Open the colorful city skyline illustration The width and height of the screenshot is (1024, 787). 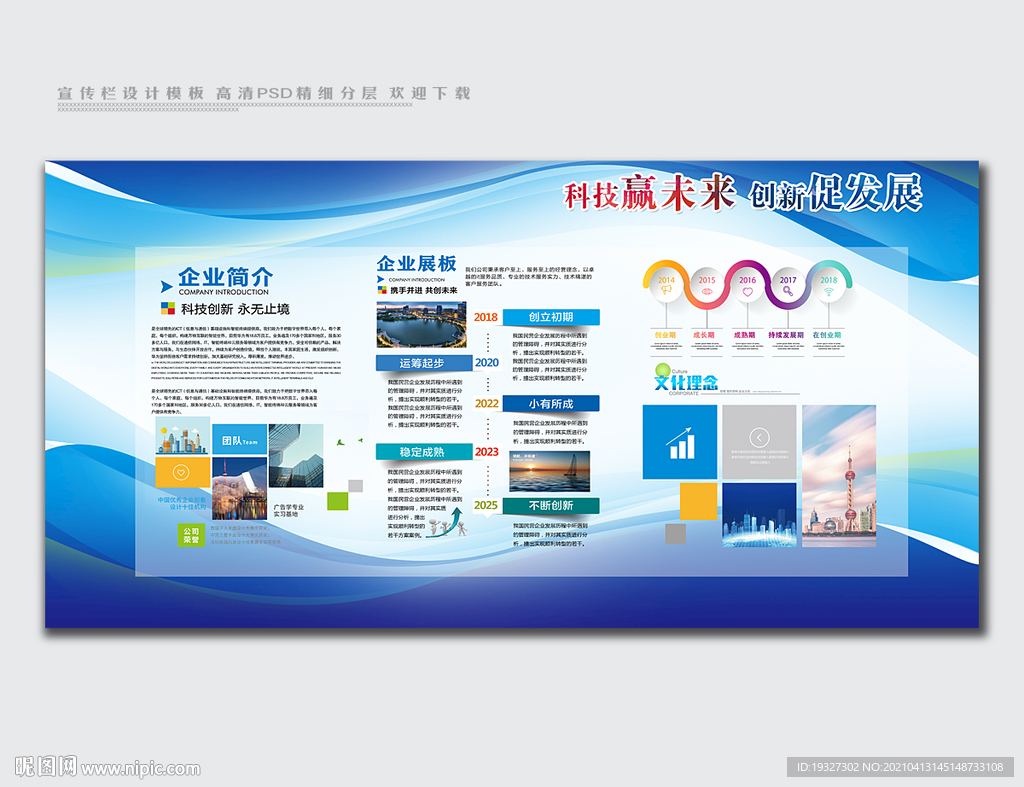coord(183,435)
